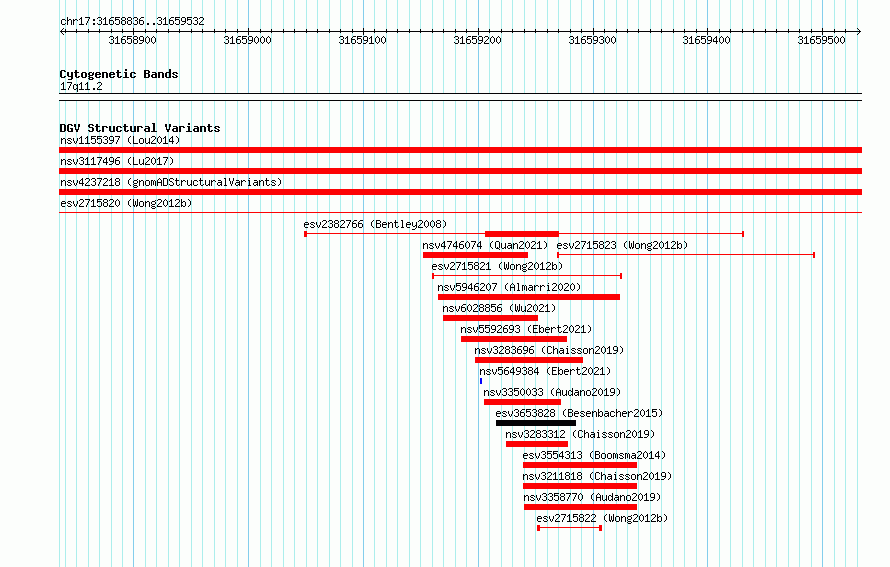Click the red bar for nsv3358770

581,507
